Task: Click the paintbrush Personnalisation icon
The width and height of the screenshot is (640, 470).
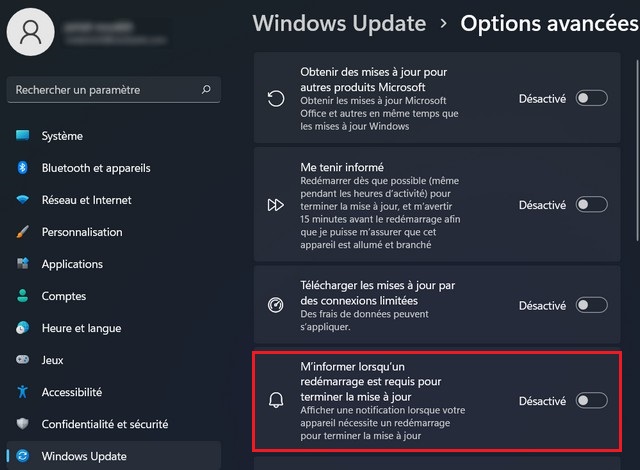Action: pyautogui.click(x=22, y=232)
